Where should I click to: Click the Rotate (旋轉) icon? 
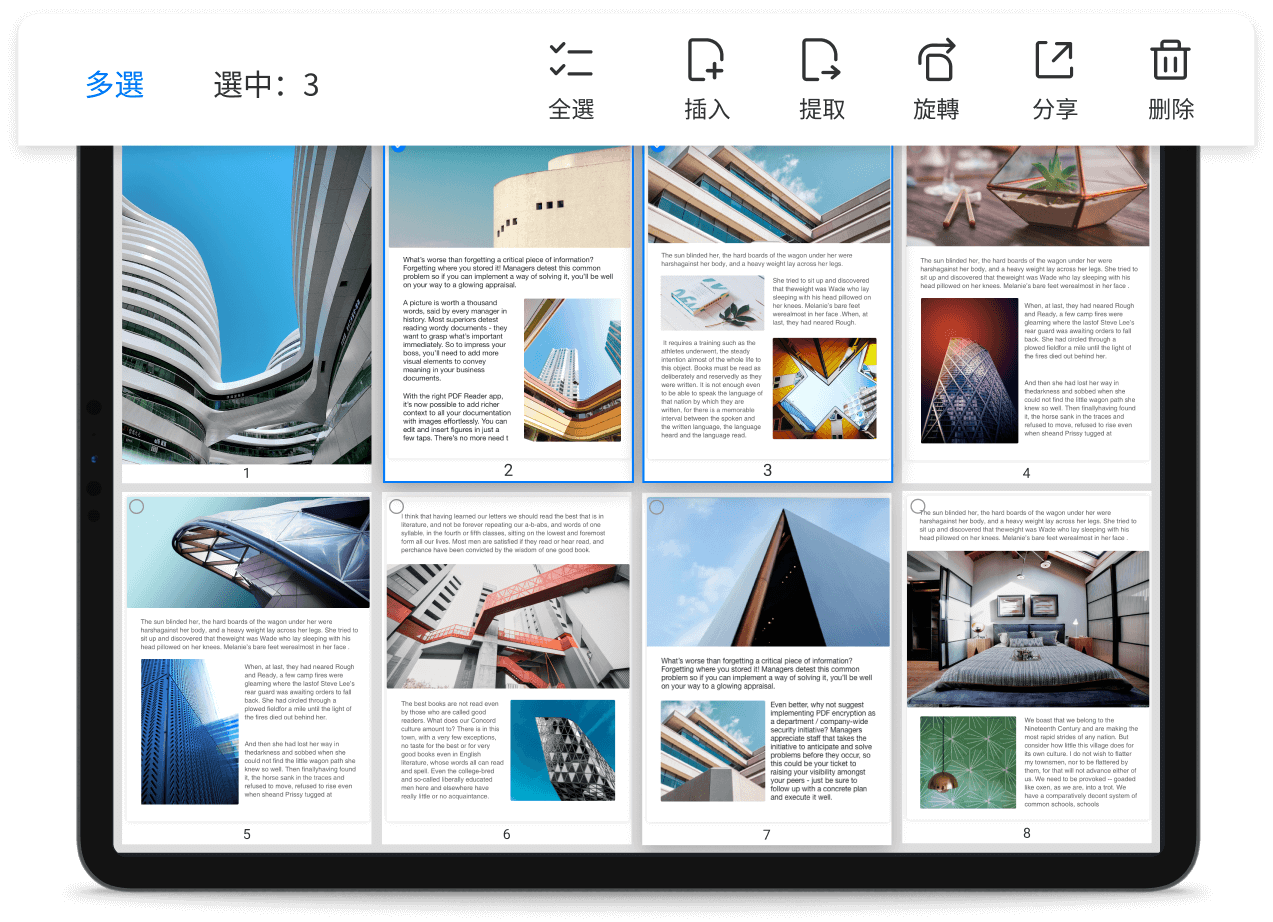pos(936,60)
